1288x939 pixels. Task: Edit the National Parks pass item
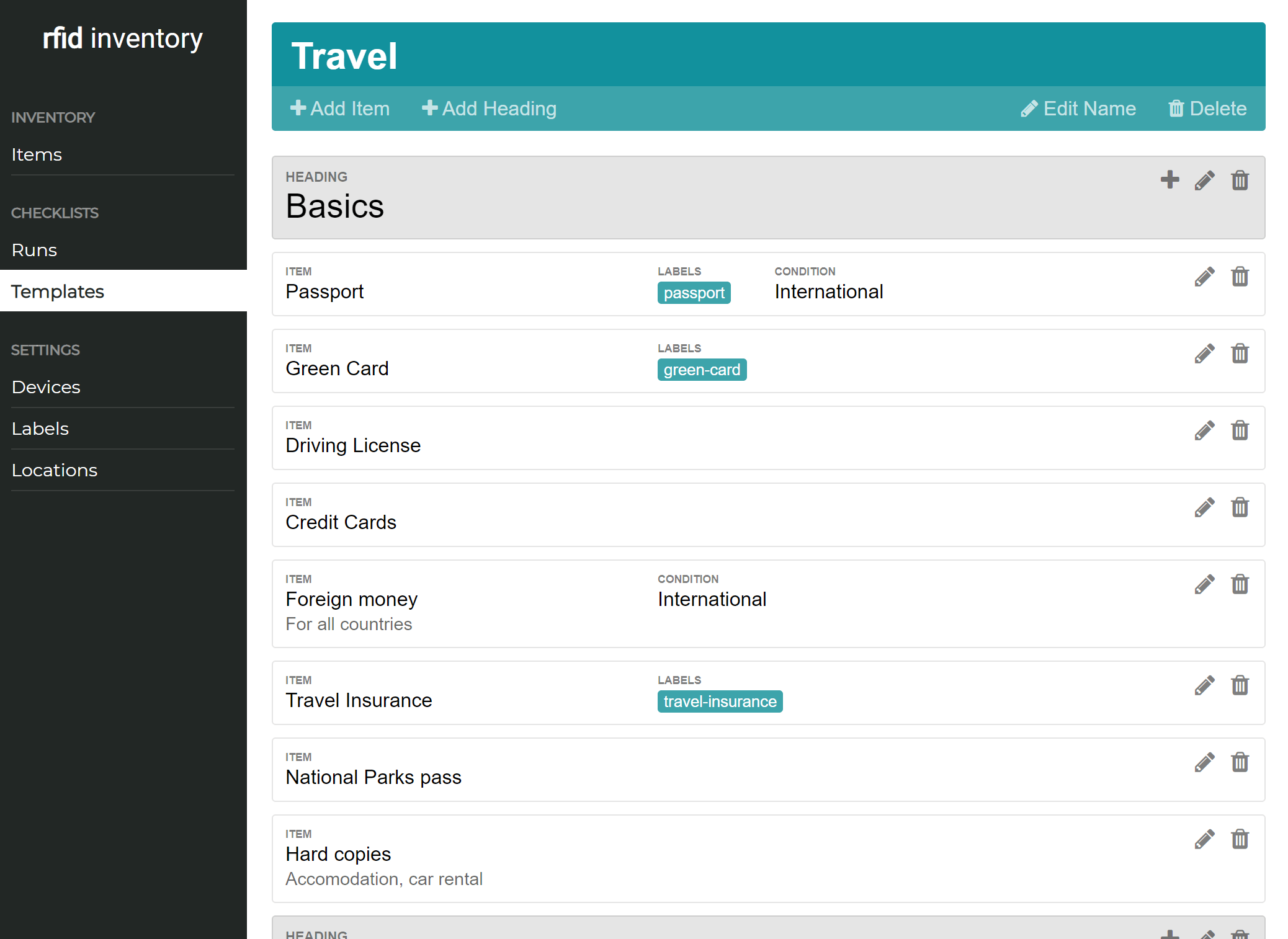(x=1204, y=762)
